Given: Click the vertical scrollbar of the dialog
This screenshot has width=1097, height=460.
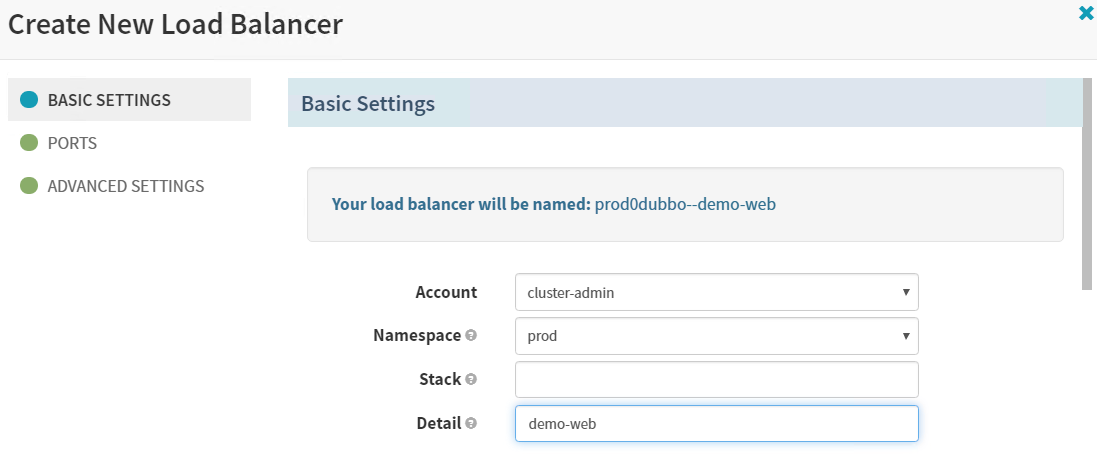Looking at the screenshot, I should coord(1087,180).
